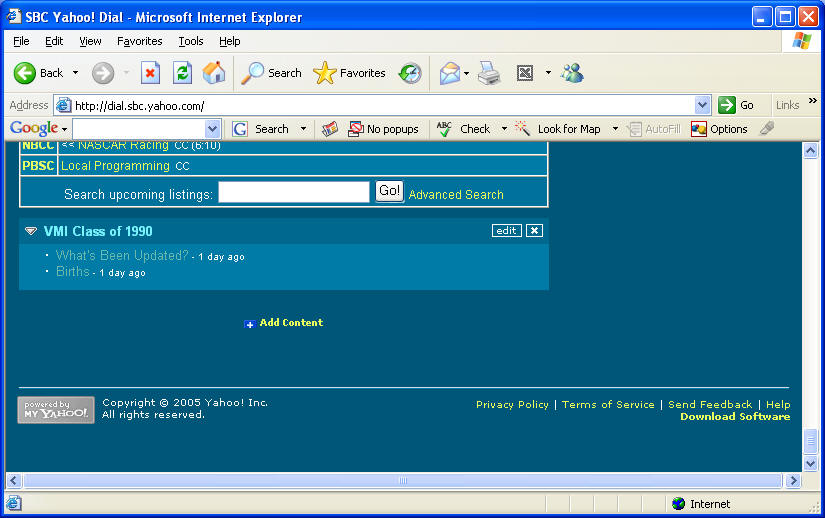This screenshot has width=825, height=518.
Task: Toggle the No popups blocker button
Action: click(383, 129)
